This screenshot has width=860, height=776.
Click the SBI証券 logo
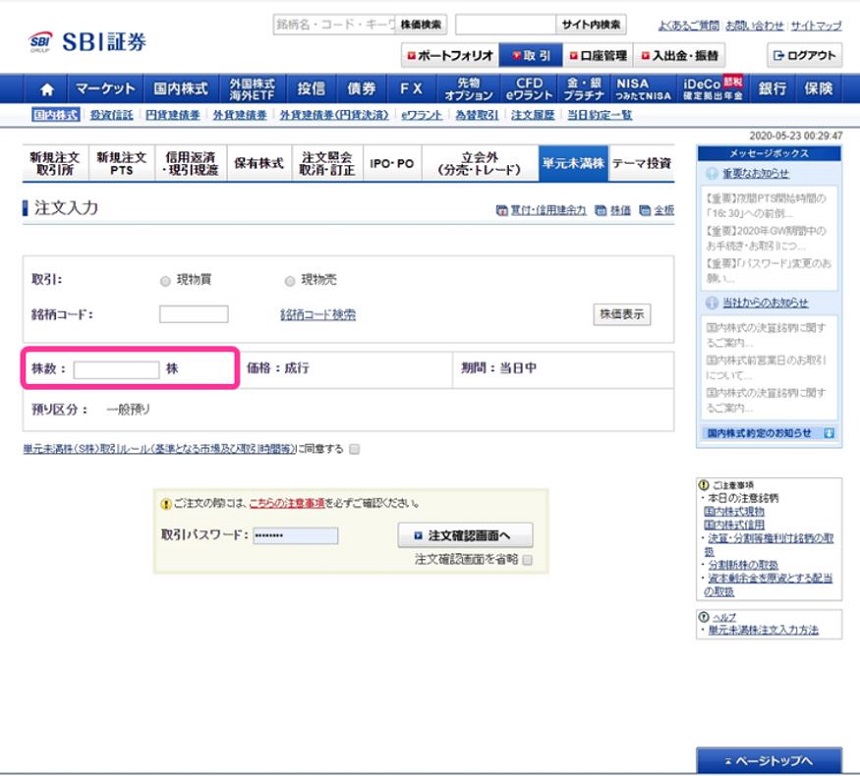[x=88, y=42]
